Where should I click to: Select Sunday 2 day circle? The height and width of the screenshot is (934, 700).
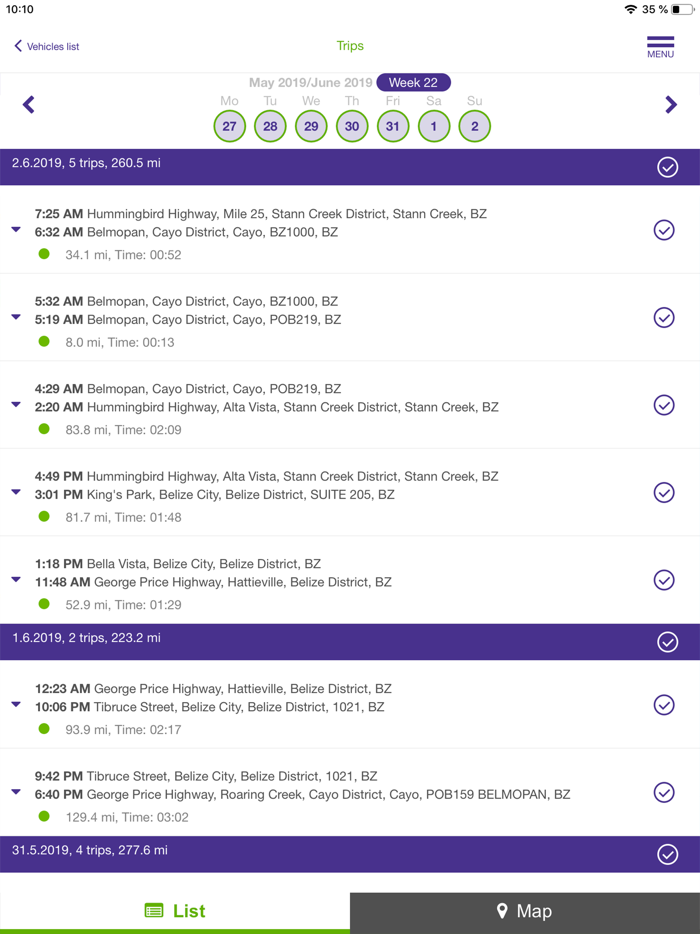tap(475, 126)
